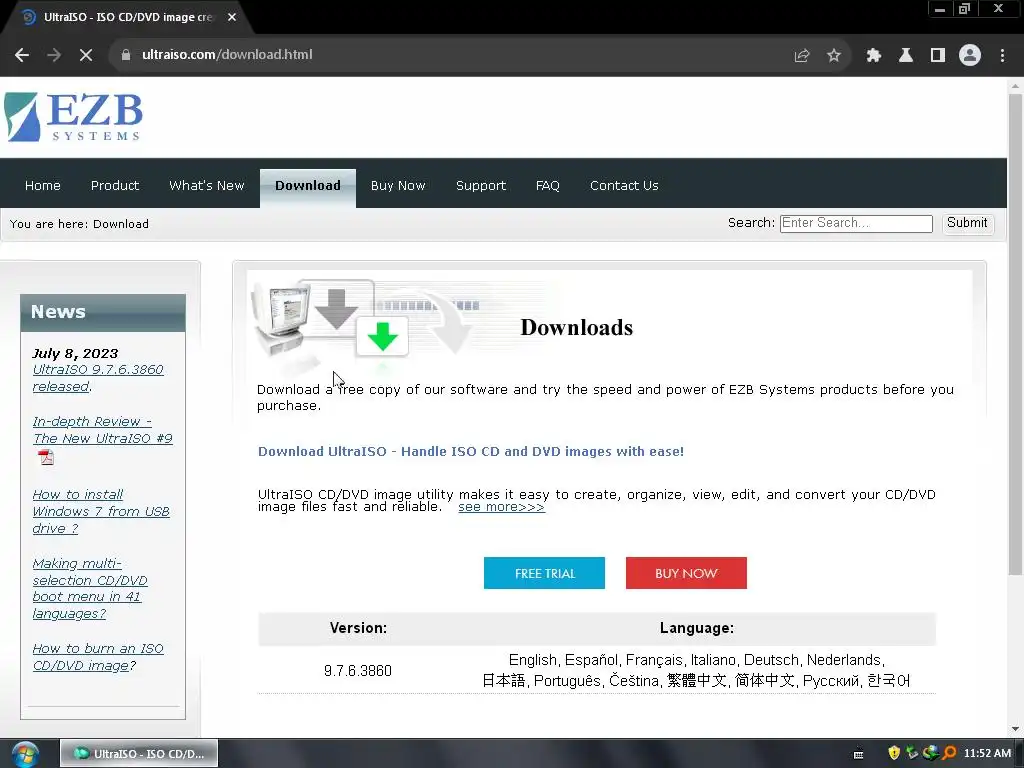
Task: Toggle the side panel icon
Action: [x=938, y=56]
